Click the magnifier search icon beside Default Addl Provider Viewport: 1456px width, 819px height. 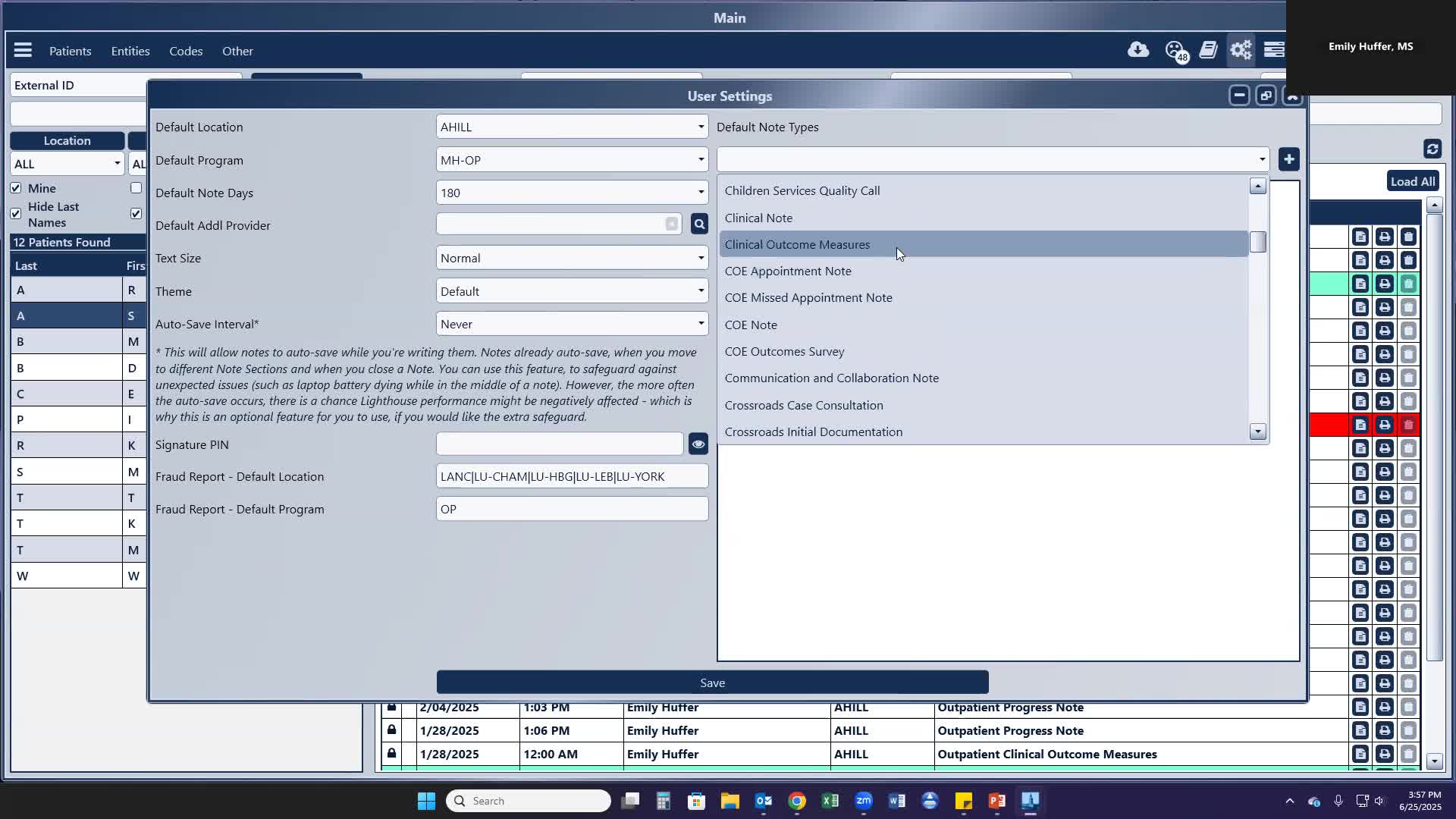(698, 224)
